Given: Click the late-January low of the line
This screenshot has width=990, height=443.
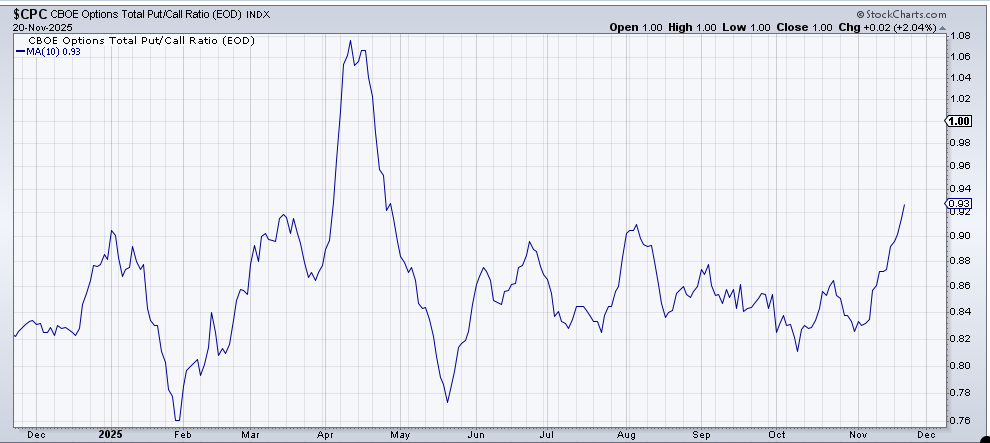Looking at the screenshot, I should click(x=177, y=420).
